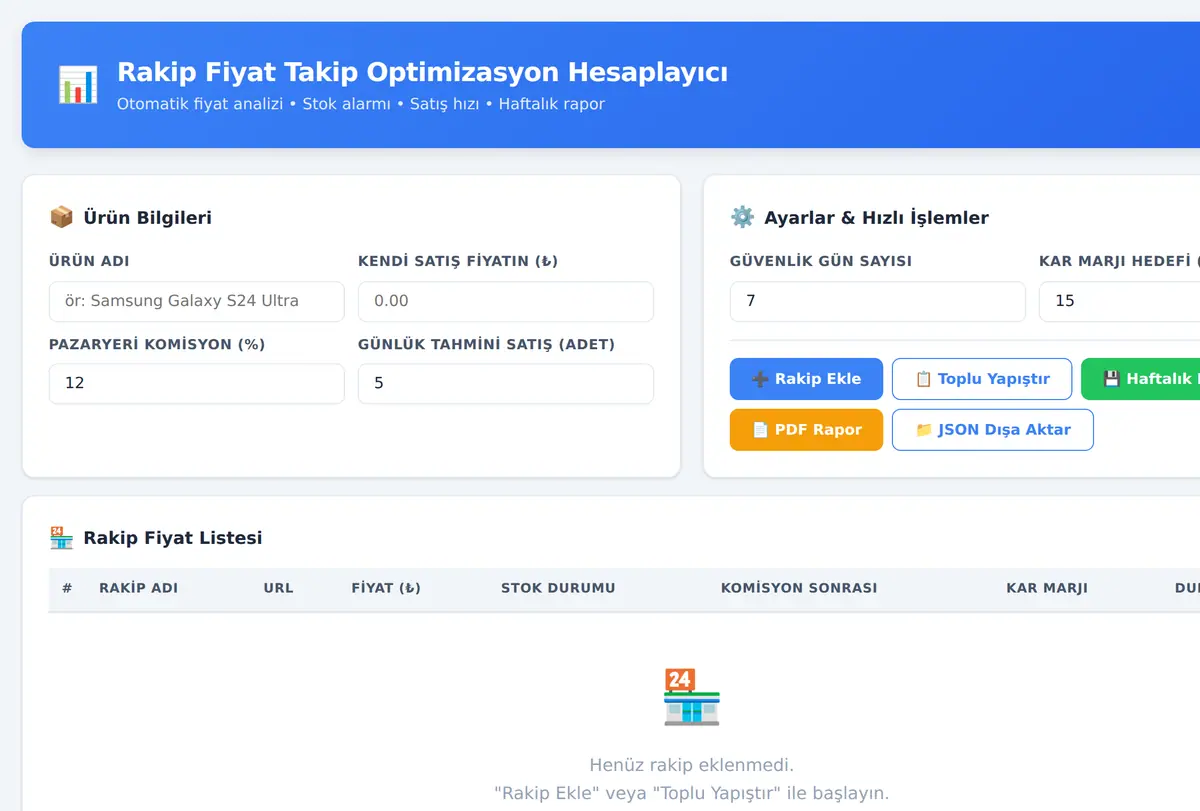Click the Kar Marjı Hedefi field showing 15
1200x811 pixels.
pyautogui.click(x=1119, y=301)
